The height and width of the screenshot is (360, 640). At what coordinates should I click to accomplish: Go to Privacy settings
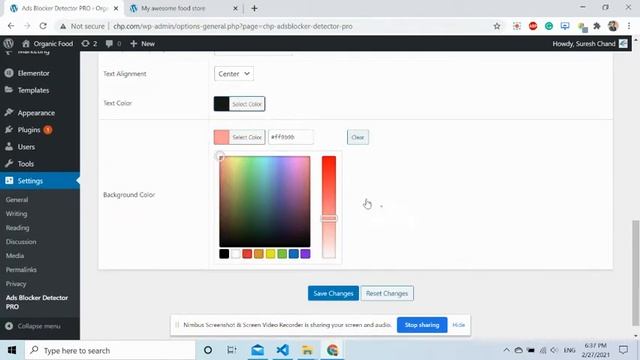[x=16, y=283]
